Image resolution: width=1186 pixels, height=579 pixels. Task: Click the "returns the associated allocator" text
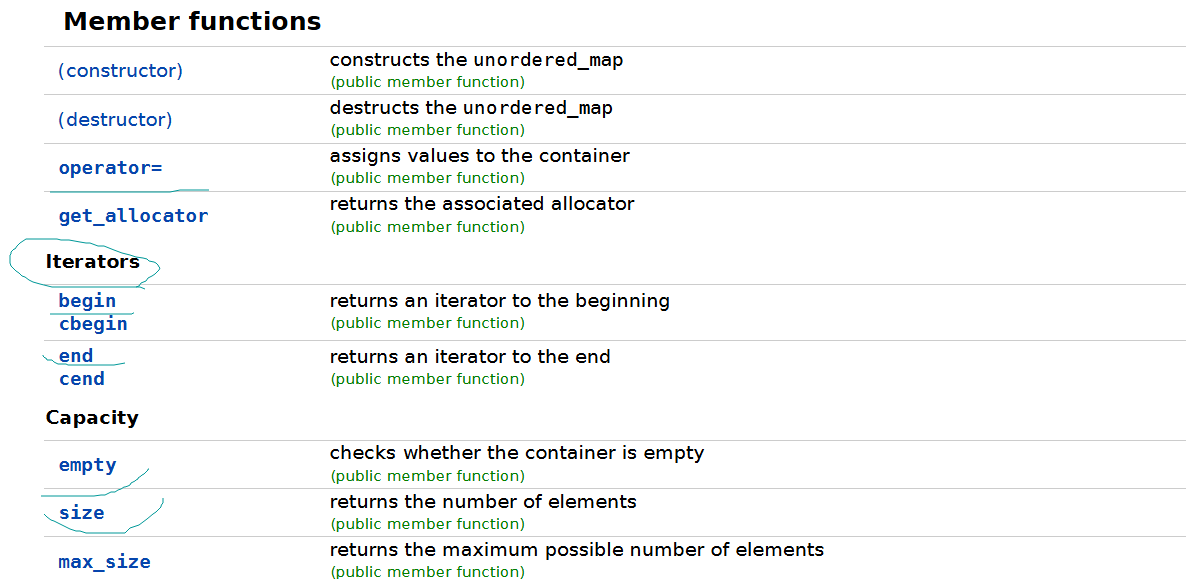click(x=482, y=204)
